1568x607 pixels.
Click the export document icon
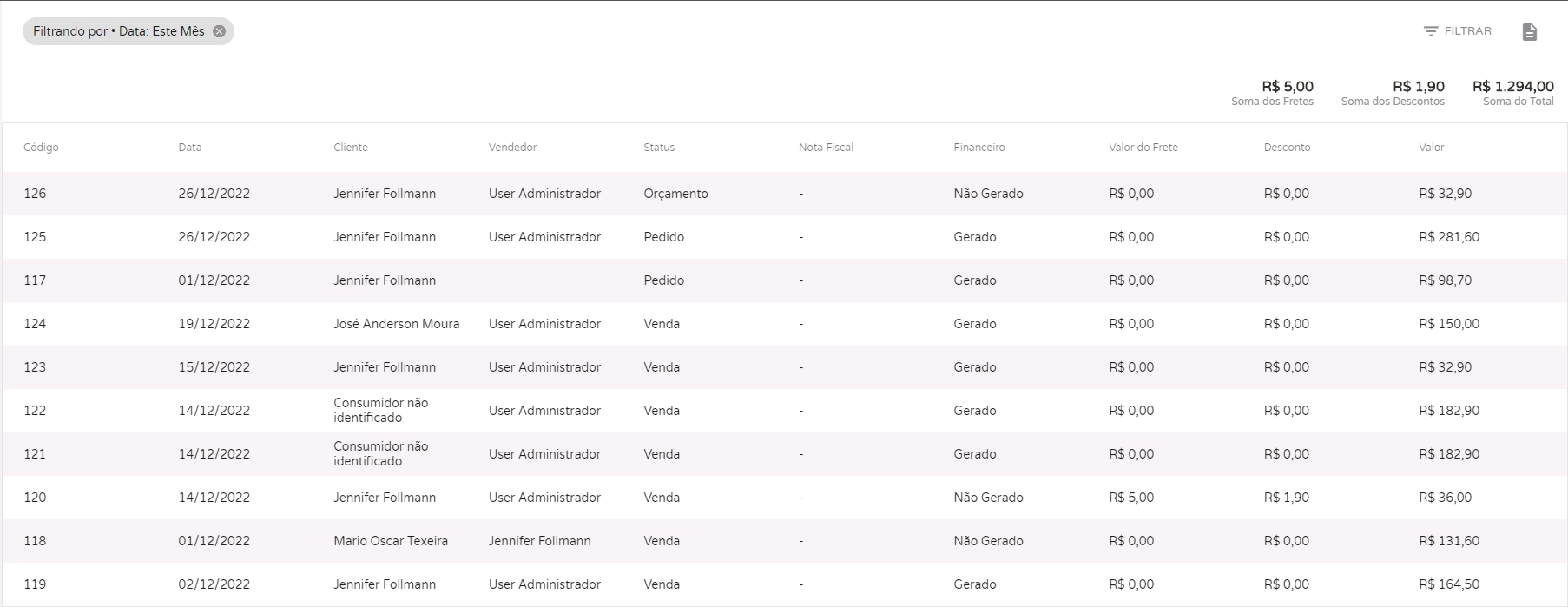click(x=1529, y=32)
